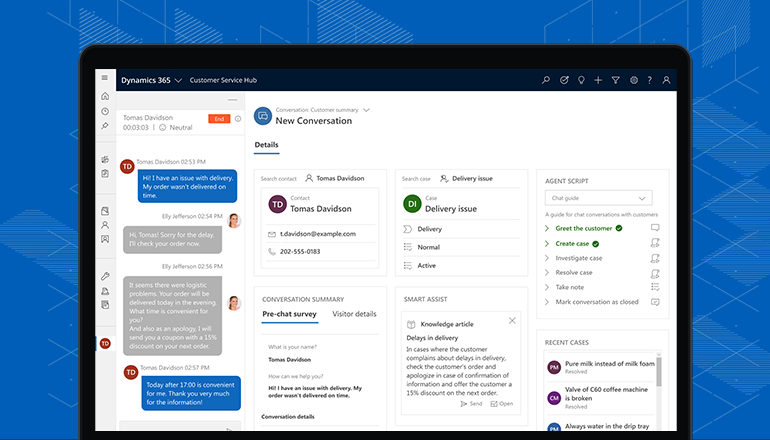This screenshot has width=770, height=440.
Task: Expand the Conversation Customer summary form chevron
Action: [x=367, y=109]
